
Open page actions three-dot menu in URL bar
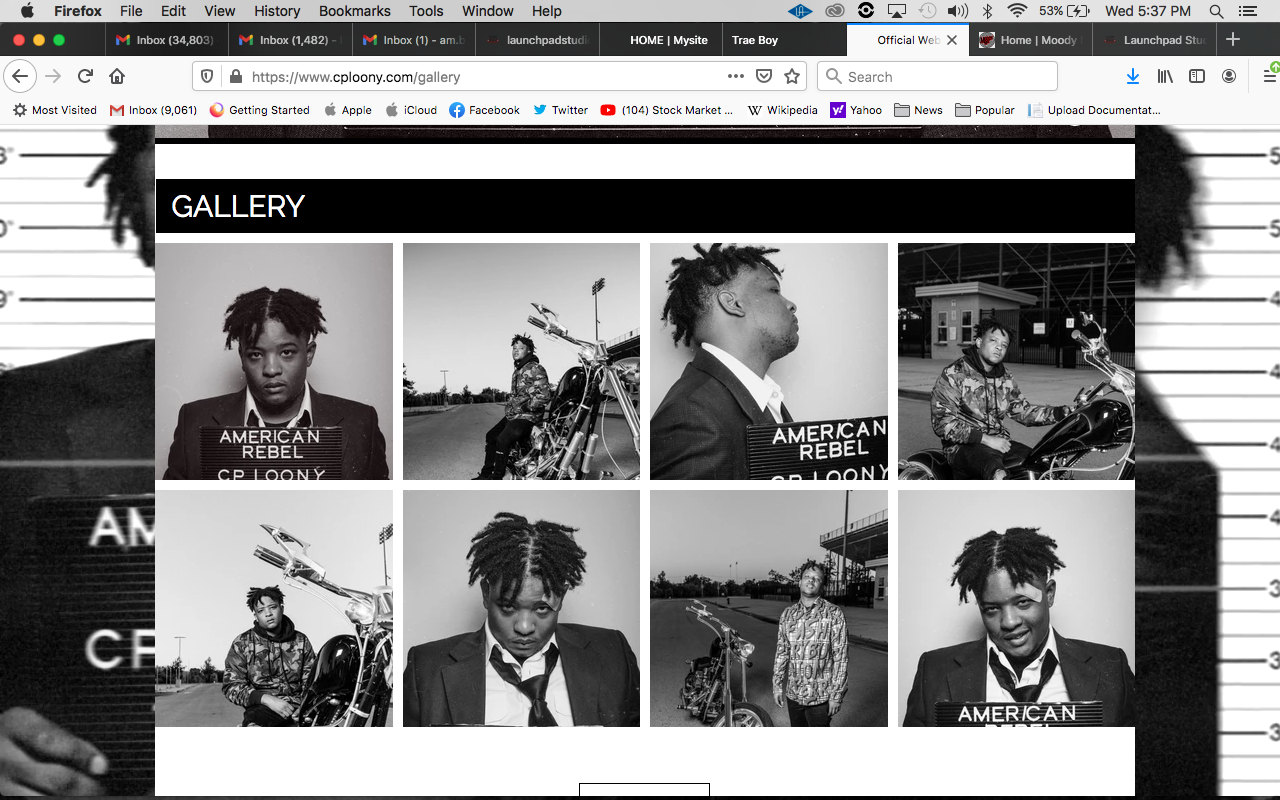coord(736,76)
